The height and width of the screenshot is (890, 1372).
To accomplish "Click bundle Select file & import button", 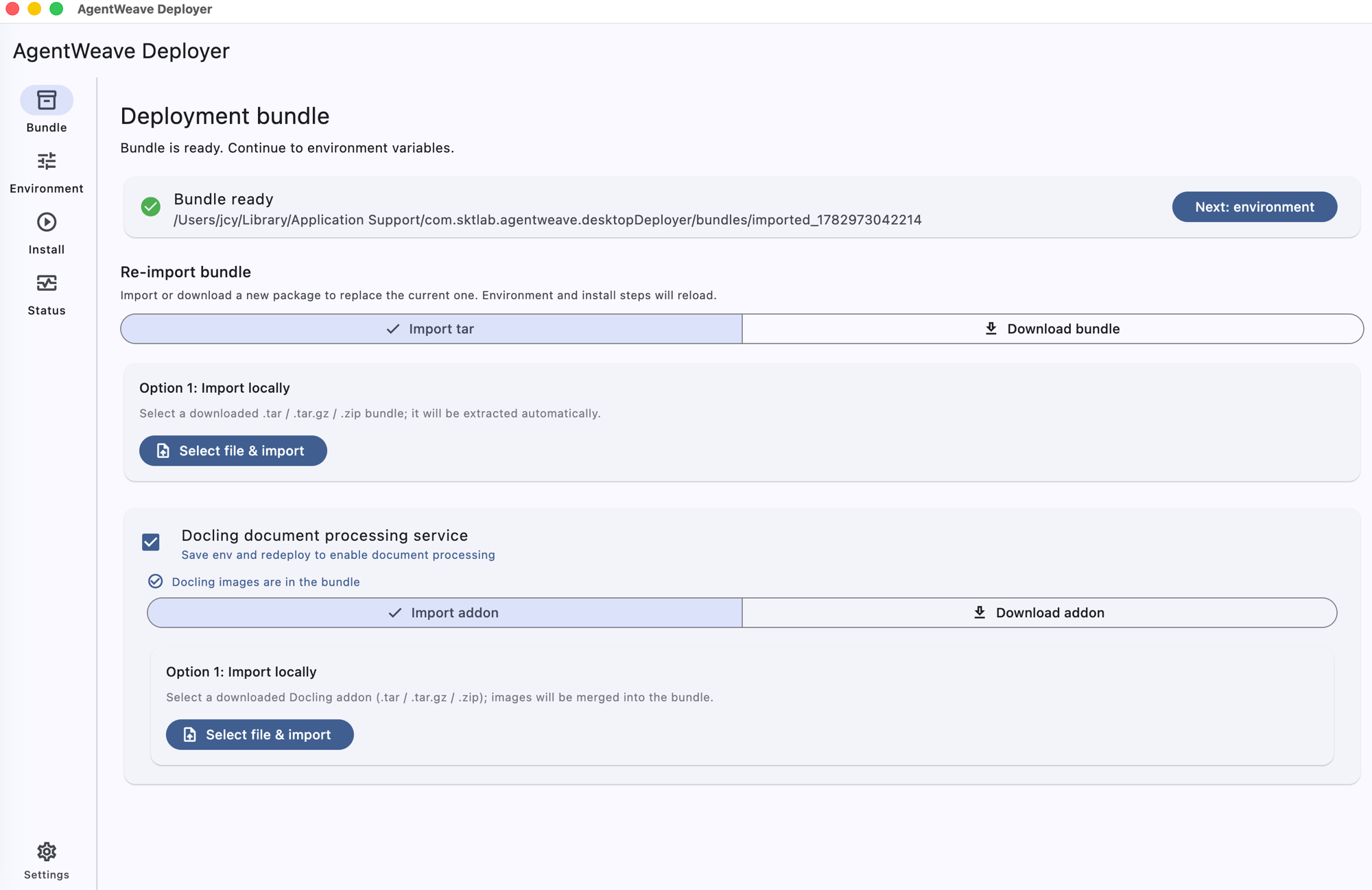I will (233, 450).
